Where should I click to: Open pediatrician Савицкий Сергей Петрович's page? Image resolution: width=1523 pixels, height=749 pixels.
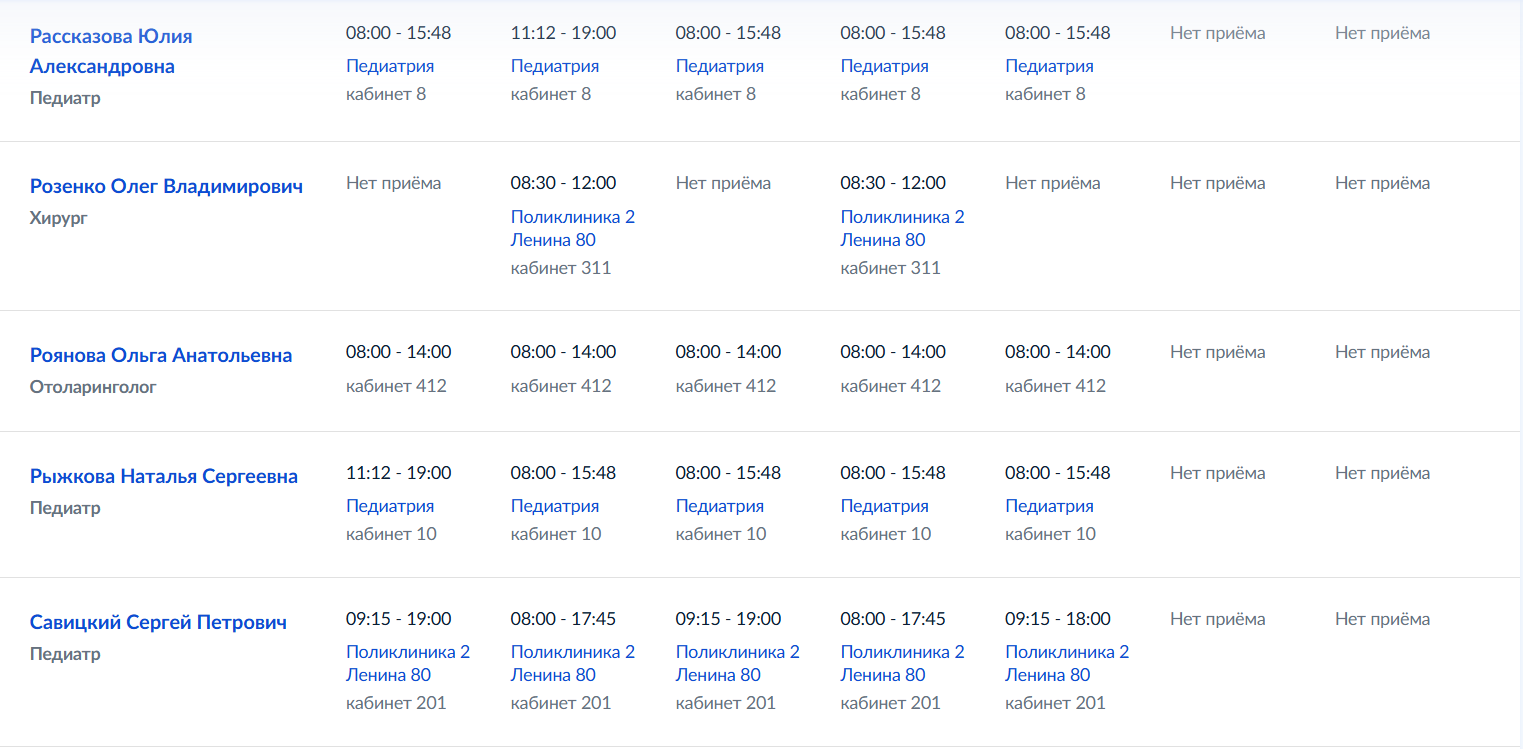[x=158, y=622]
